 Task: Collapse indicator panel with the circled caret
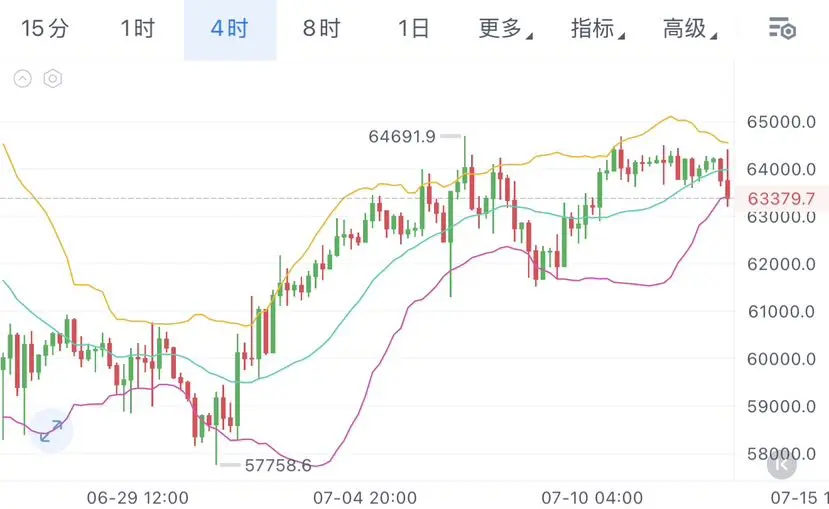point(23,79)
